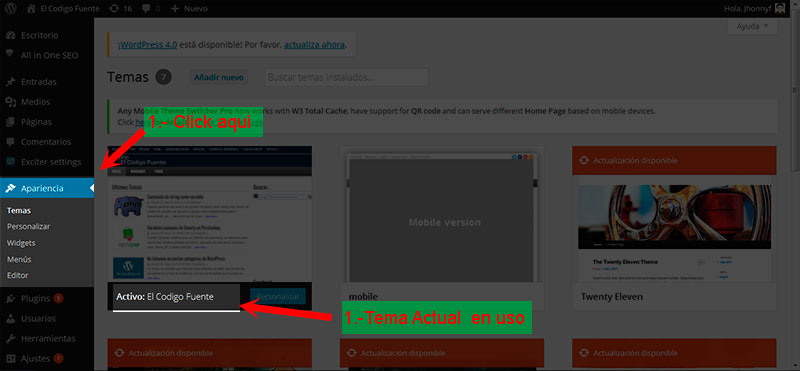Open the Hola, jhonnyf user menu

pyautogui.click(x=754, y=8)
